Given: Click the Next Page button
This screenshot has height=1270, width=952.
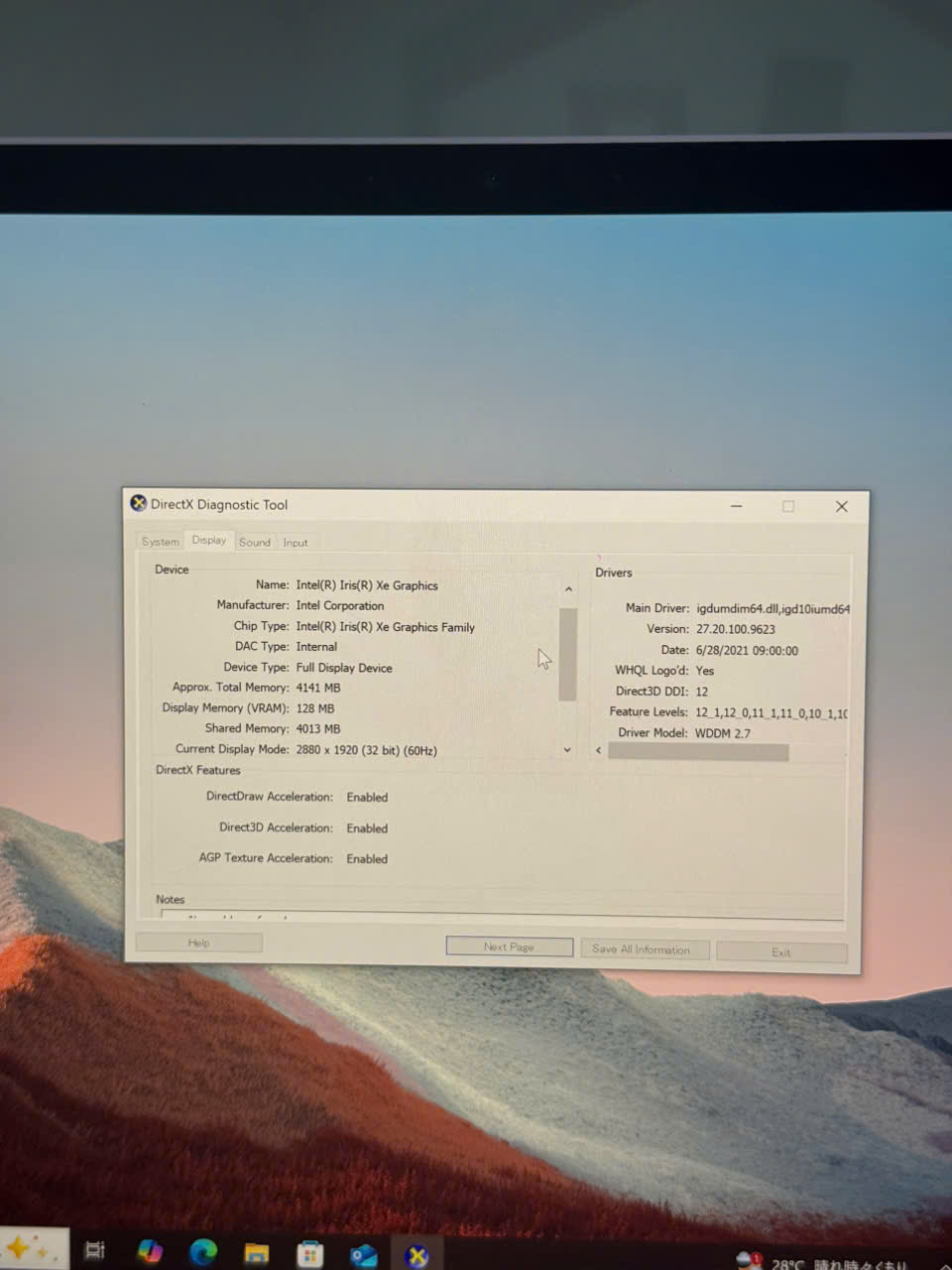Looking at the screenshot, I should click(x=509, y=947).
